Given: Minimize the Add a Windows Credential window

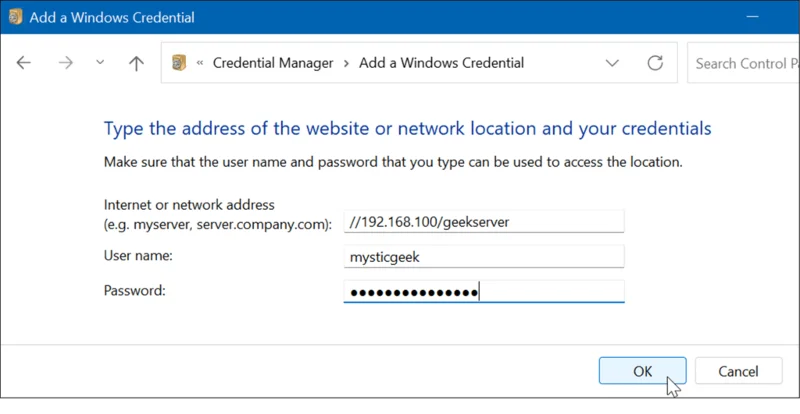Looking at the screenshot, I should click(x=752, y=17).
